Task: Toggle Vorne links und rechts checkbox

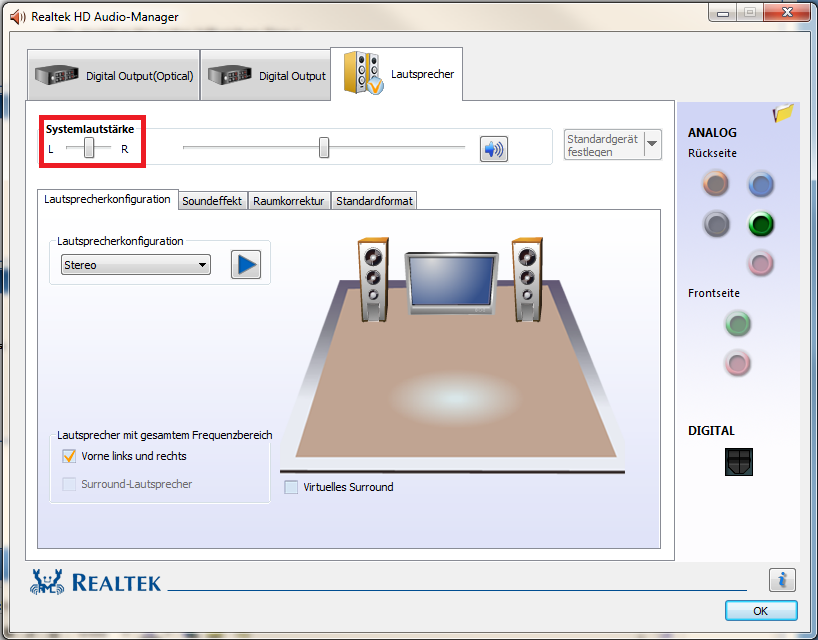Action: tap(69, 456)
